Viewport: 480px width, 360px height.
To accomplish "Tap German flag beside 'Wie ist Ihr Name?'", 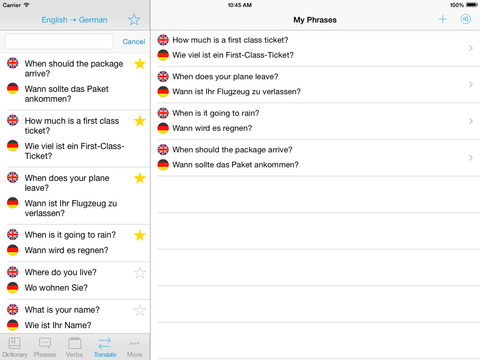I will [13, 325].
